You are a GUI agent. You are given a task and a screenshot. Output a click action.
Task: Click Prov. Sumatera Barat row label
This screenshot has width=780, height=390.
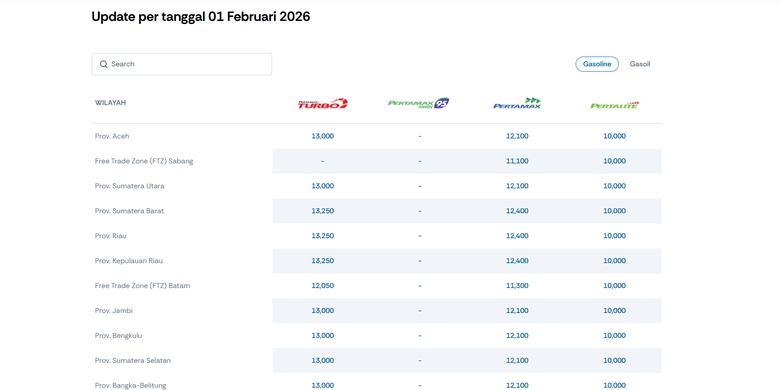tap(129, 211)
